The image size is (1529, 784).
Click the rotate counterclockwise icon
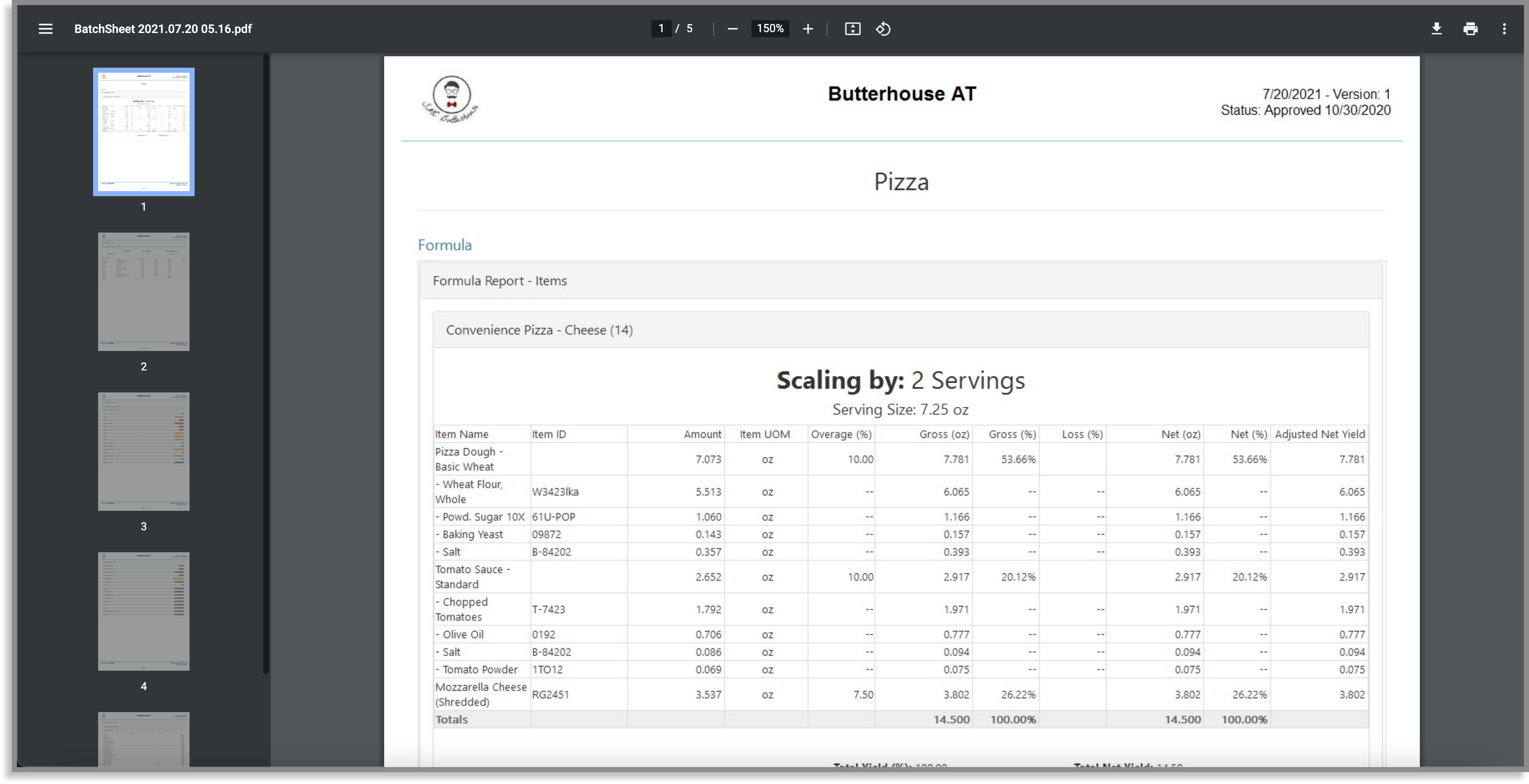883,28
